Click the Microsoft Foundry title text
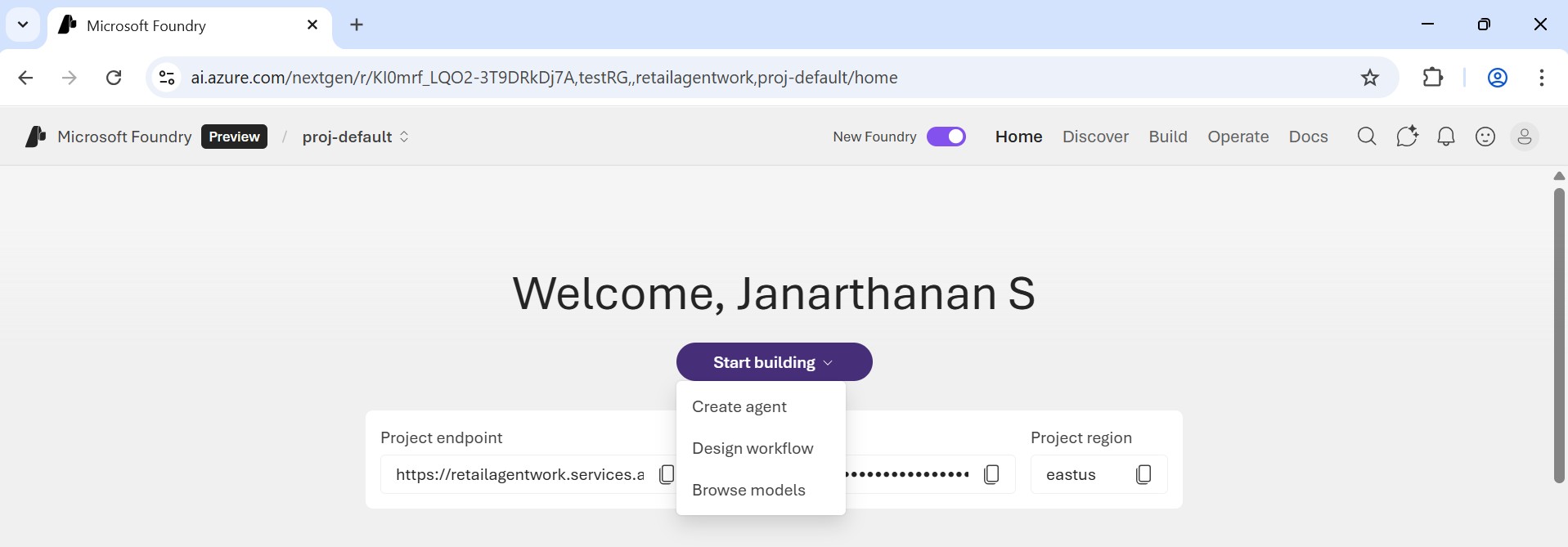1568x547 pixels. click(x=124, y=137)
